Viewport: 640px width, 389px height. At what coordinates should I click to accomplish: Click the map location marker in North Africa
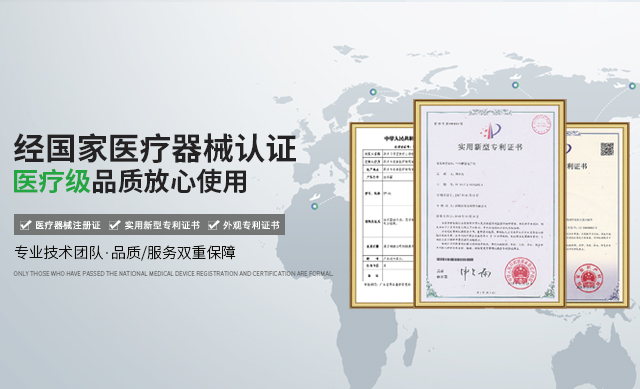tap(314, 207)
